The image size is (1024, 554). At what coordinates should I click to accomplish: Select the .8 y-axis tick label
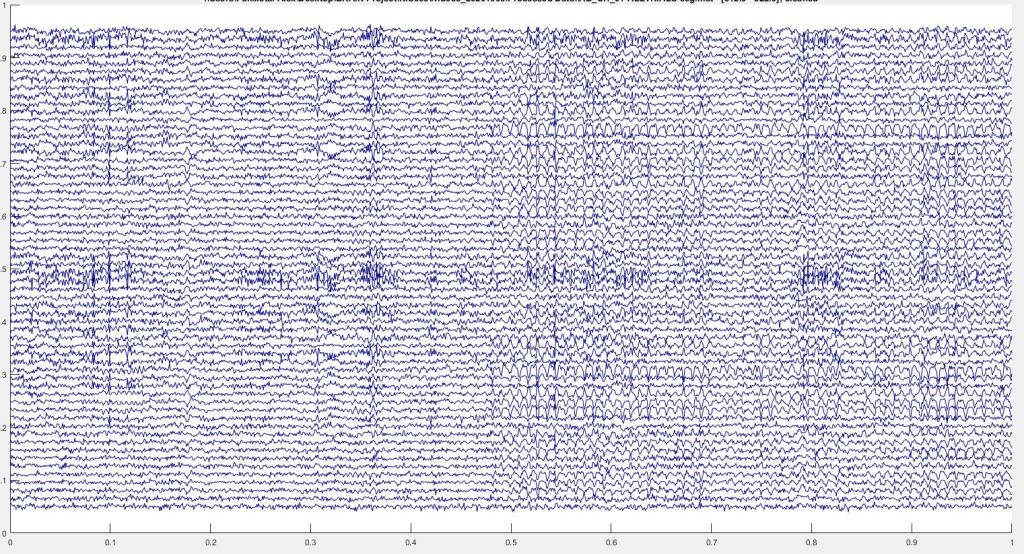click(x=4, y=110)
